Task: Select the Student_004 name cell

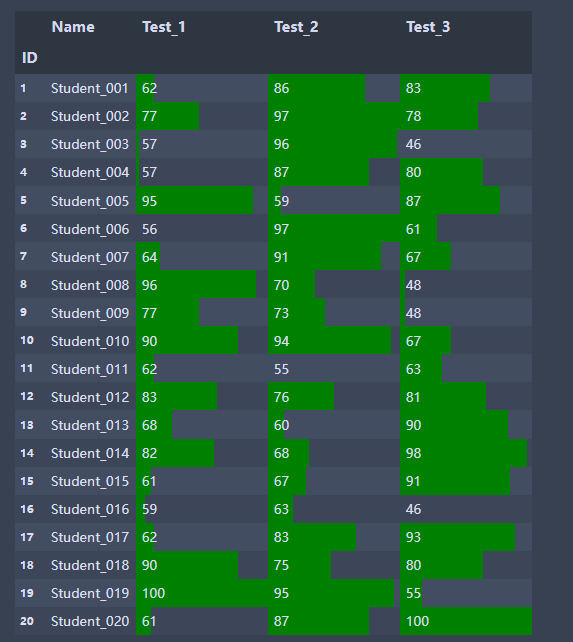Action: pos(90,172)
